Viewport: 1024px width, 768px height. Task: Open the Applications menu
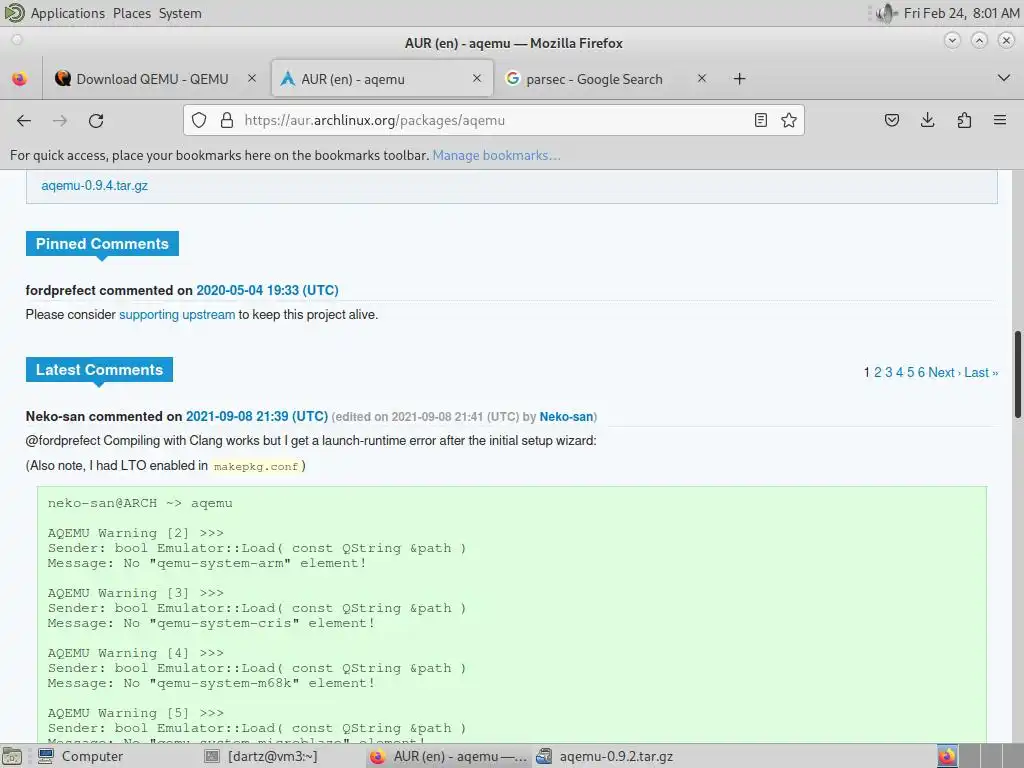click(67, 13)
